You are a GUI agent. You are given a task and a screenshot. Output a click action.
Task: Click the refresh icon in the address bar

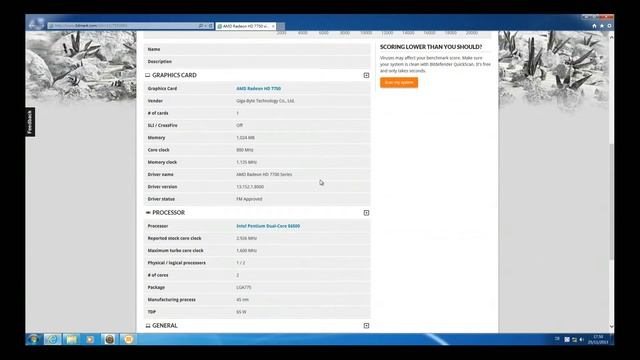(211, 26)
